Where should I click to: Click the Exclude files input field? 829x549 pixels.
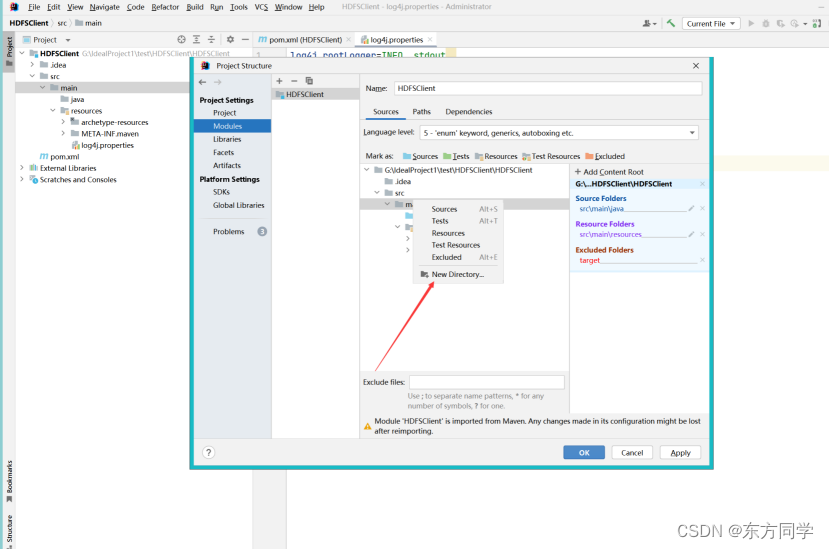point(486,382)
